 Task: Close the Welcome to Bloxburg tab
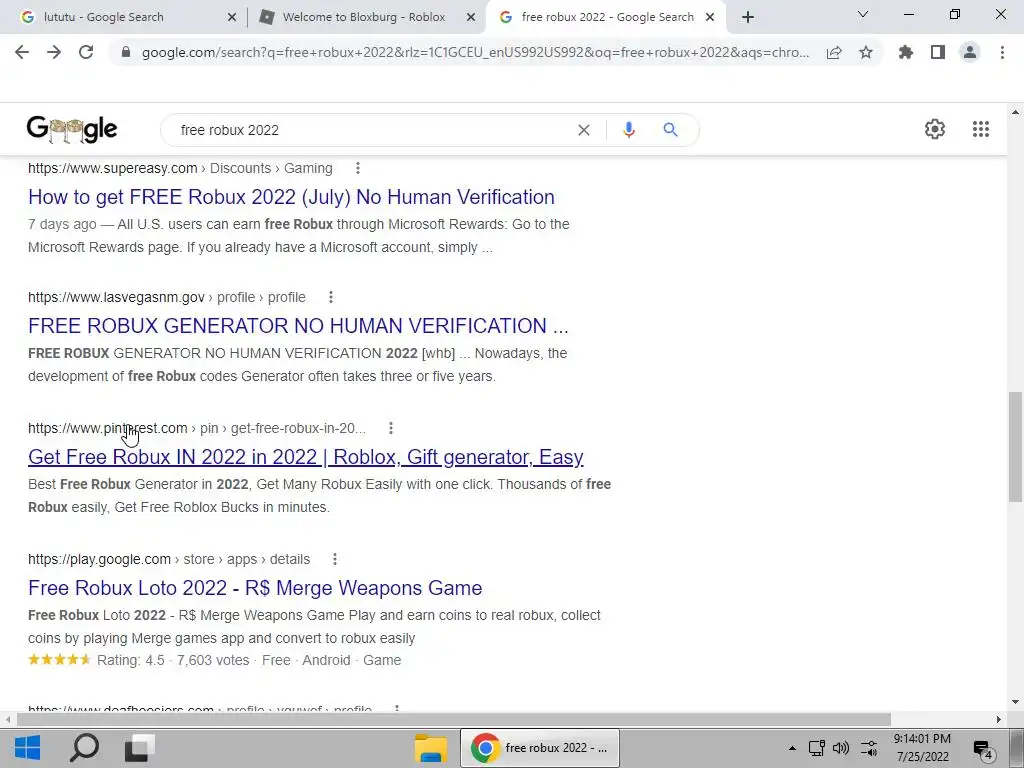(x=471, y=18)
